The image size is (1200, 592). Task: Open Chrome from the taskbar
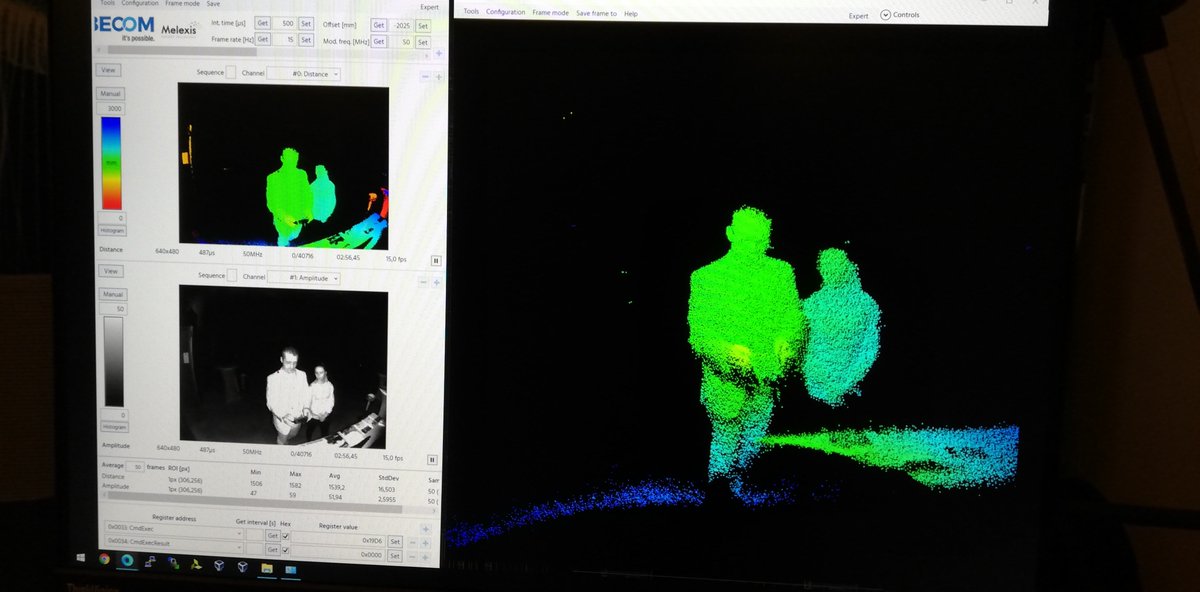pos(104,560)
